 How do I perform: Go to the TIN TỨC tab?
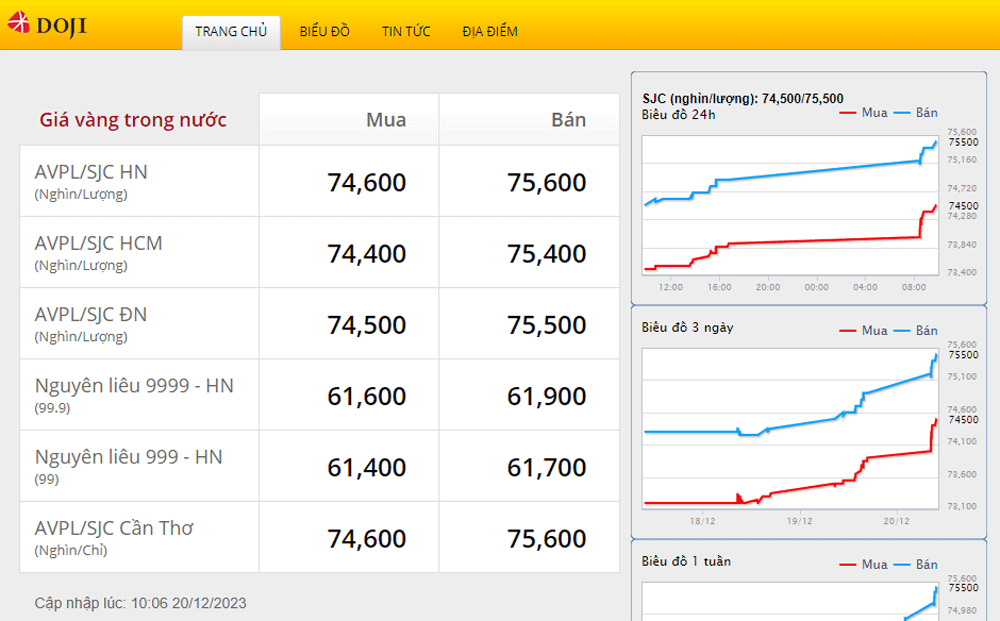[x=406, y=31]
